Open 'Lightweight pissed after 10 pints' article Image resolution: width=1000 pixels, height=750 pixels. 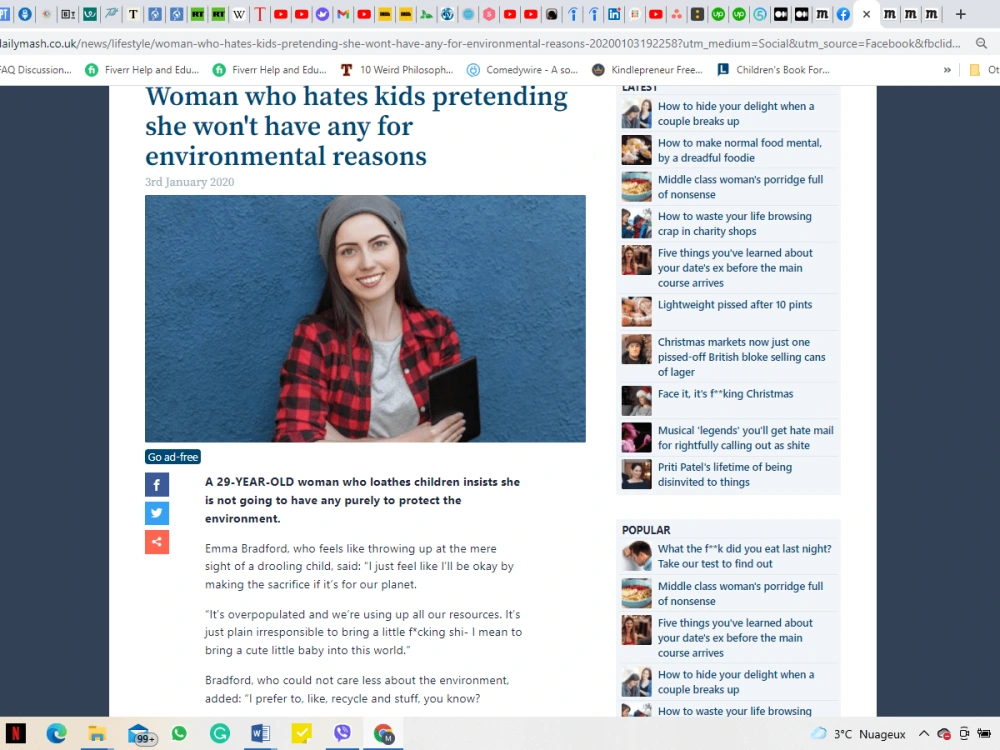tap(735, 305)
